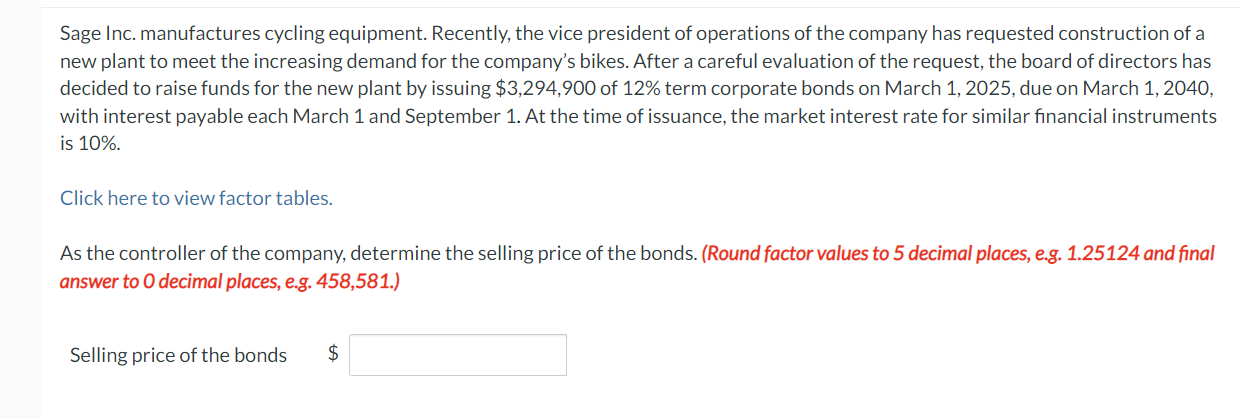Viewport: 1241px width, 419px height.
Task: Click the $3,294,900 bond amount
Action: pos(545,89)
